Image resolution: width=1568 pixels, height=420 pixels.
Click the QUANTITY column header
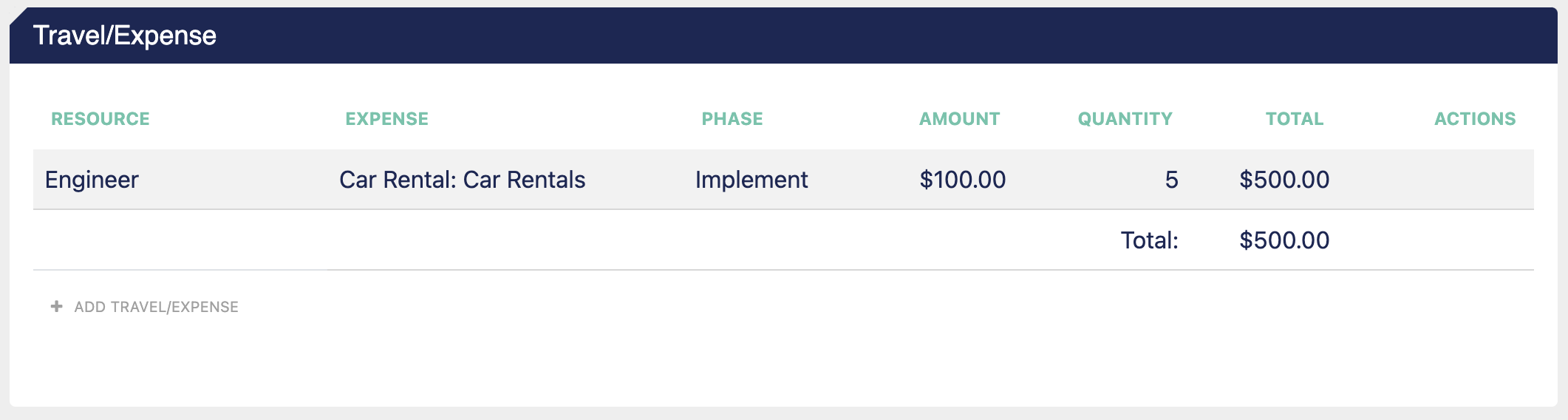coord(1125,119)
